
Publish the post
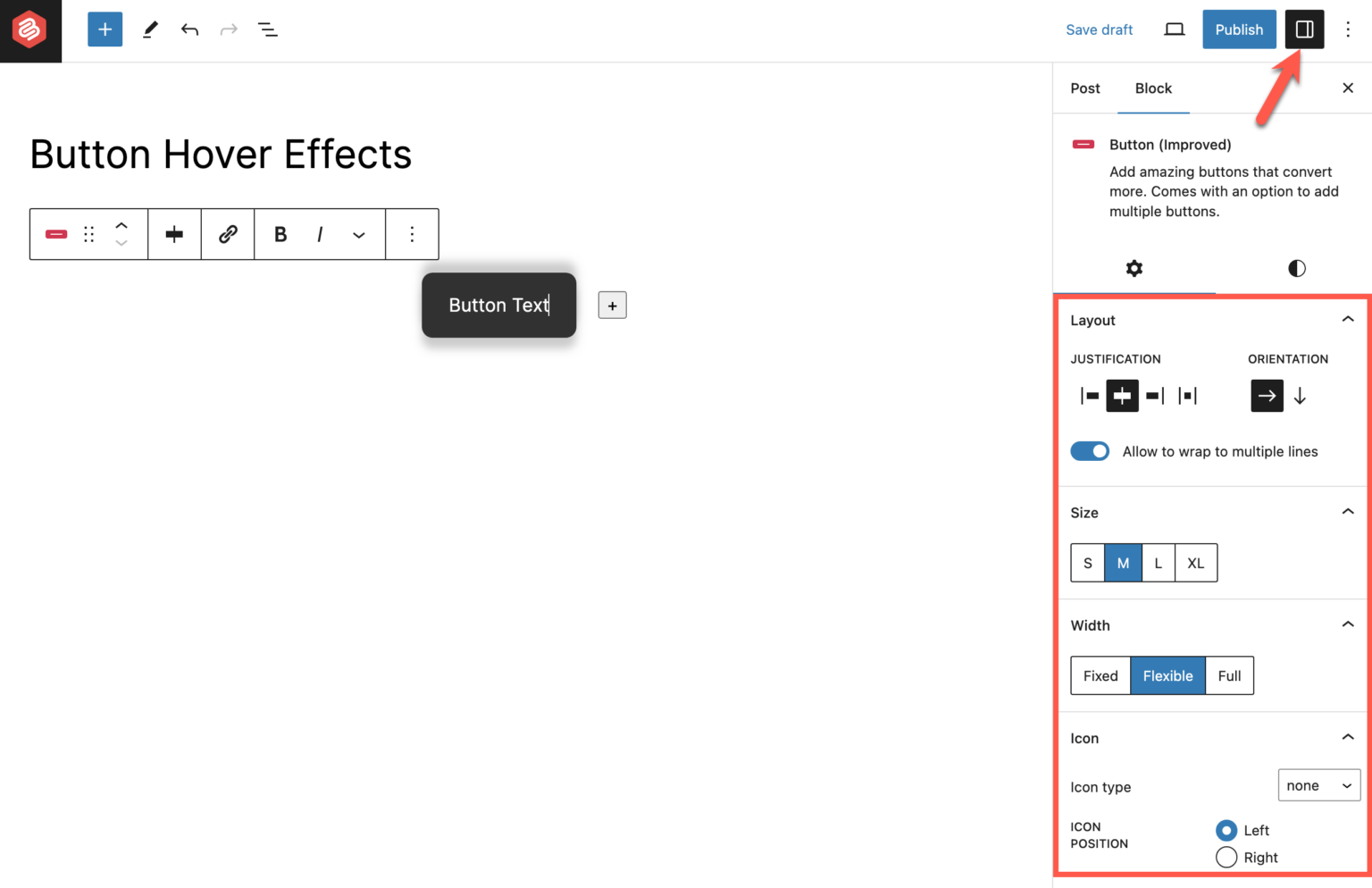coord(1239,29)
